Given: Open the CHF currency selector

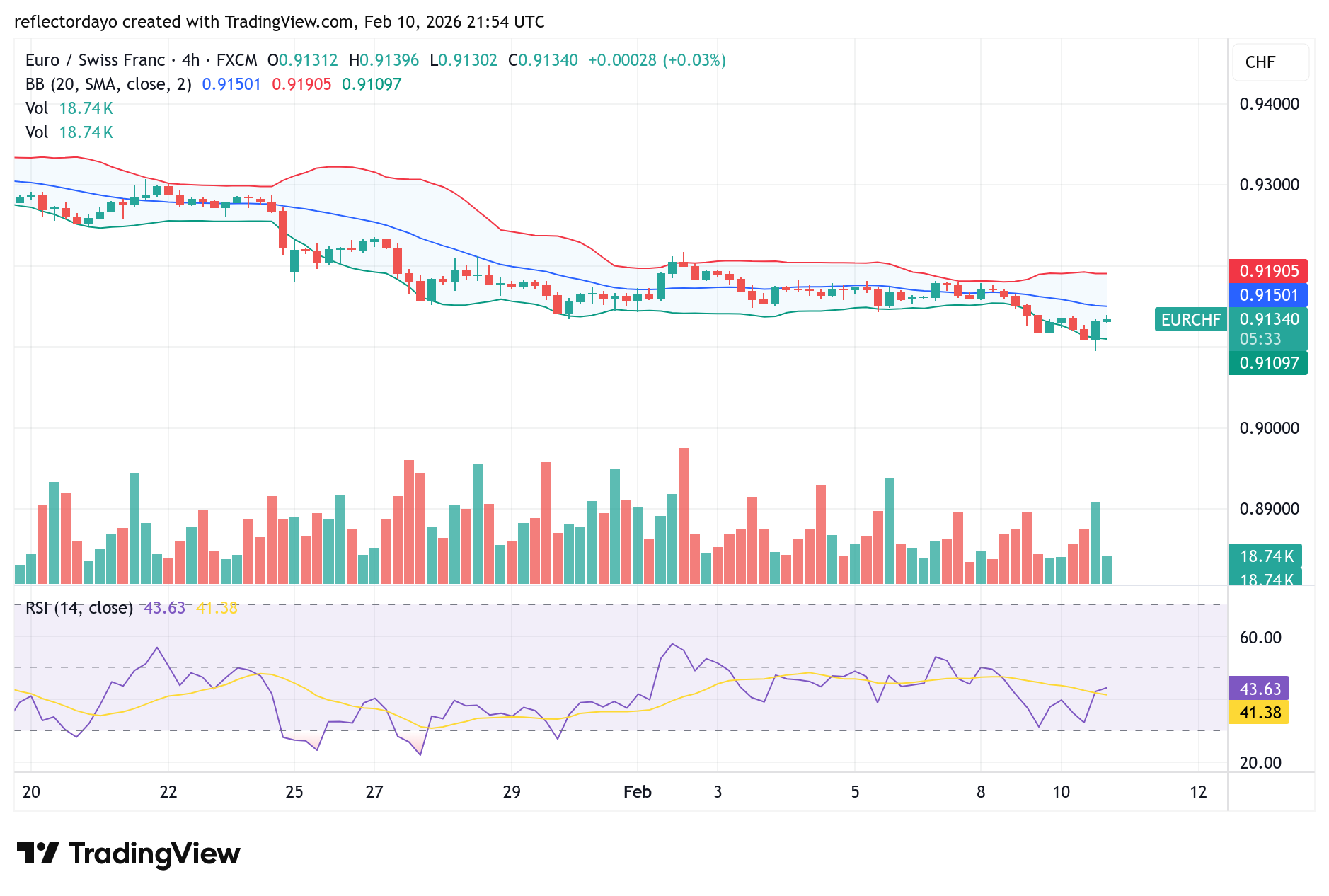Looking at the screenshot, I should coord(1270,62).
